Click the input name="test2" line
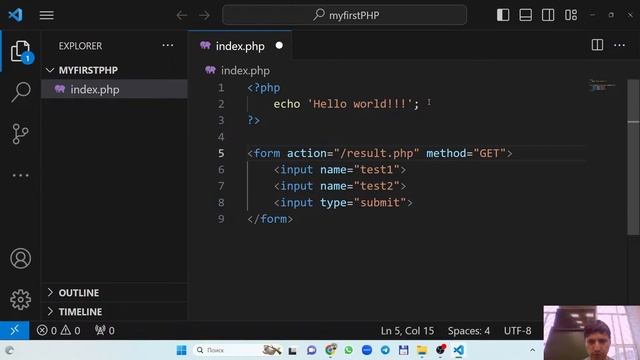The height and width of the screenshot is (360, 640). tap(340, 186)
